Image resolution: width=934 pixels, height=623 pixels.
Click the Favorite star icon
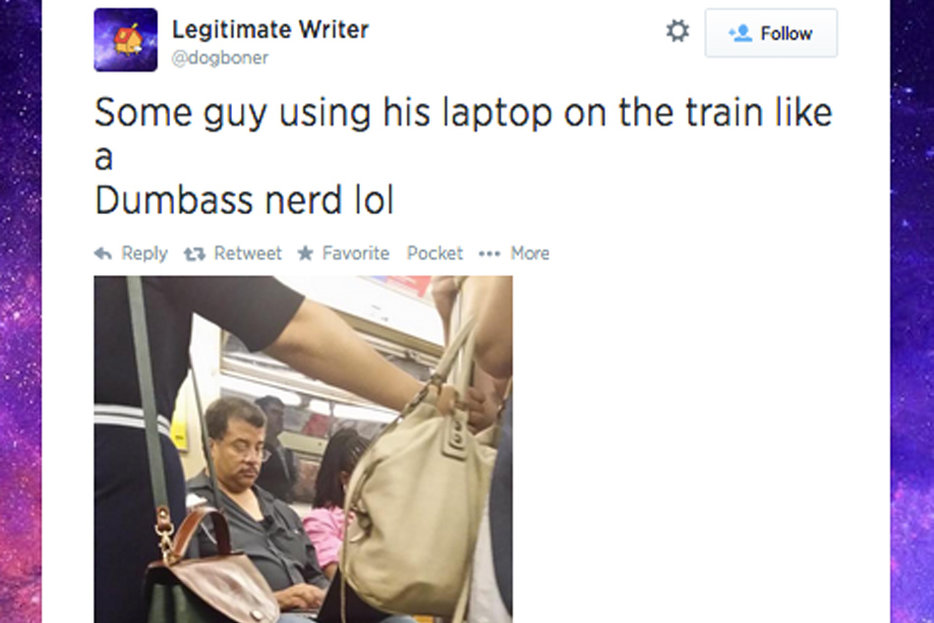pyautogui.click(x=306, y=253)
